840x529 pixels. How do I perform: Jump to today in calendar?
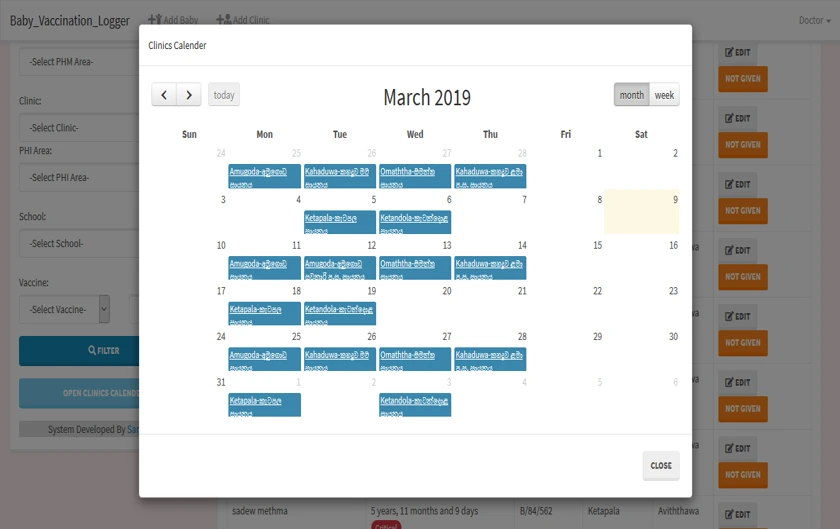tap(224, 95)
